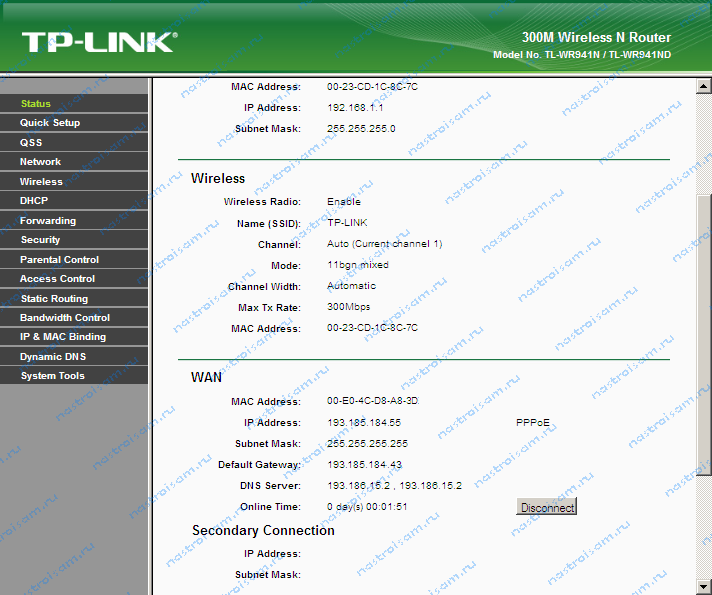Viewport: 712px width, 595px height.
Task: Click the scrollbar down arrow
Action: [703, 587]
